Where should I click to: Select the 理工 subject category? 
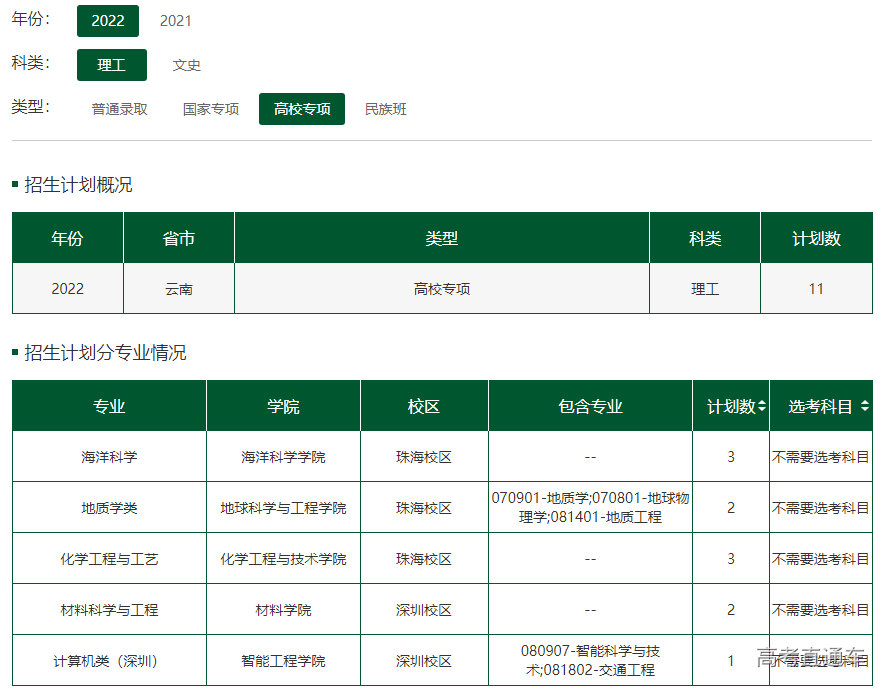click(112, 65)
